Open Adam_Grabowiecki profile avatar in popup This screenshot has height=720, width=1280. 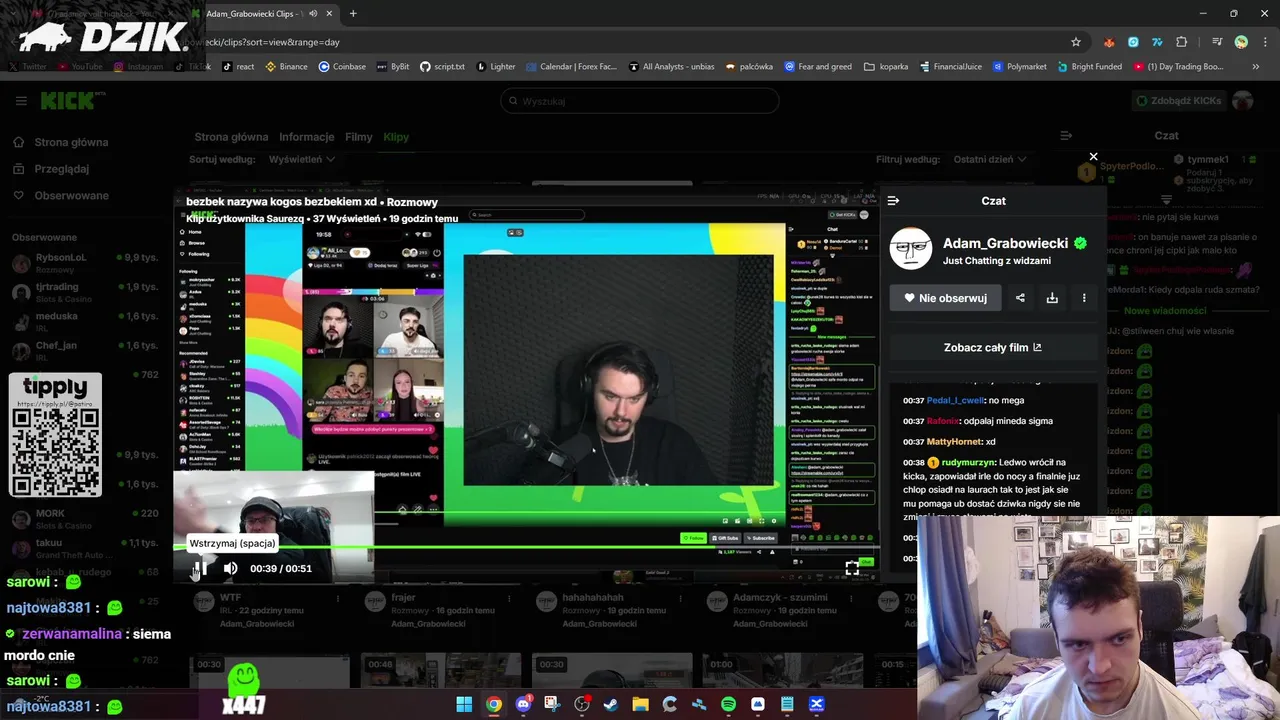pyautogui.click(x=911, y=250)
